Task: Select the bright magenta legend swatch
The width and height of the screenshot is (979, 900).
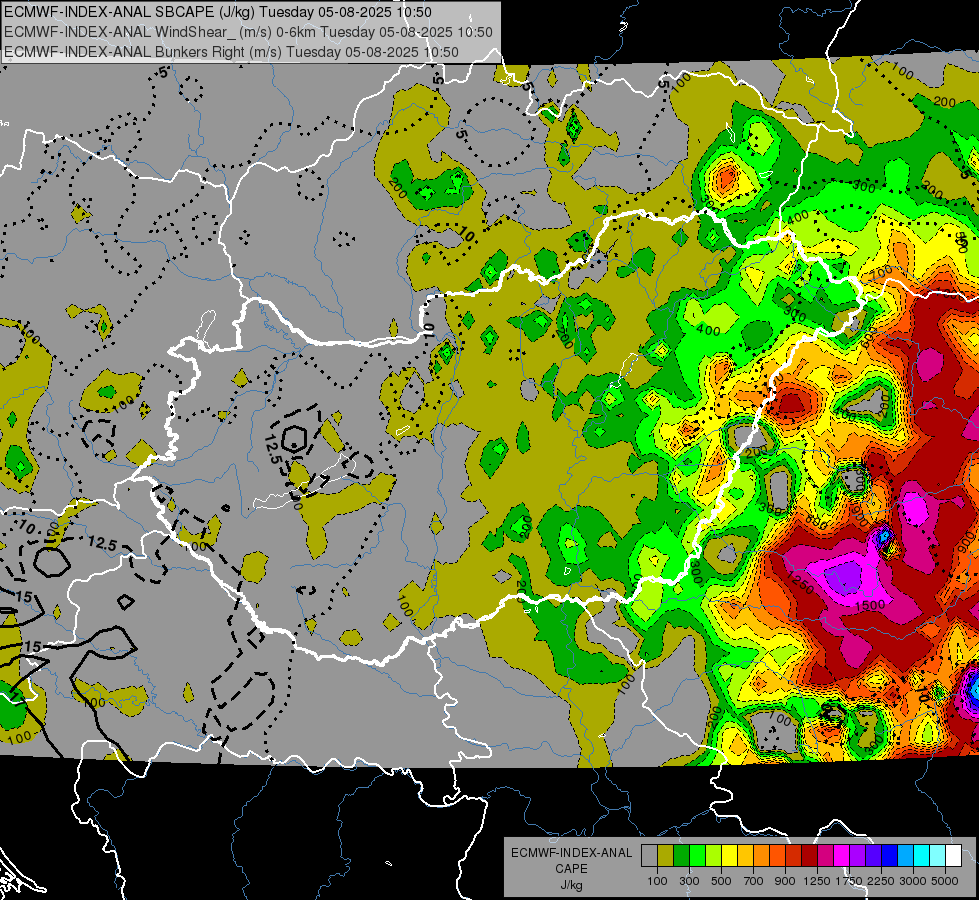Action: pos(842,855)
